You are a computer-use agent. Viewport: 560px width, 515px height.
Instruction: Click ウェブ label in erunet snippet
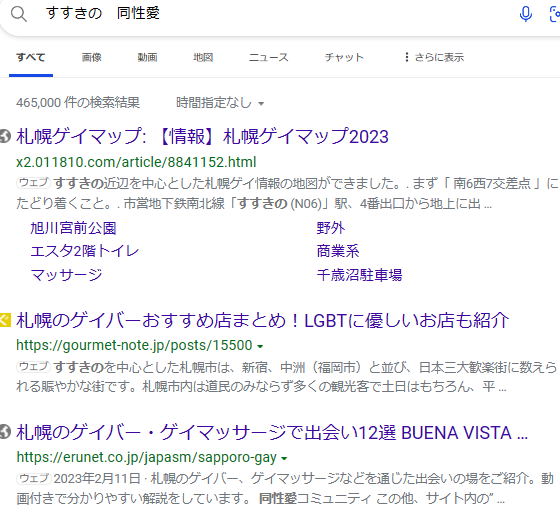pos(34,478)
